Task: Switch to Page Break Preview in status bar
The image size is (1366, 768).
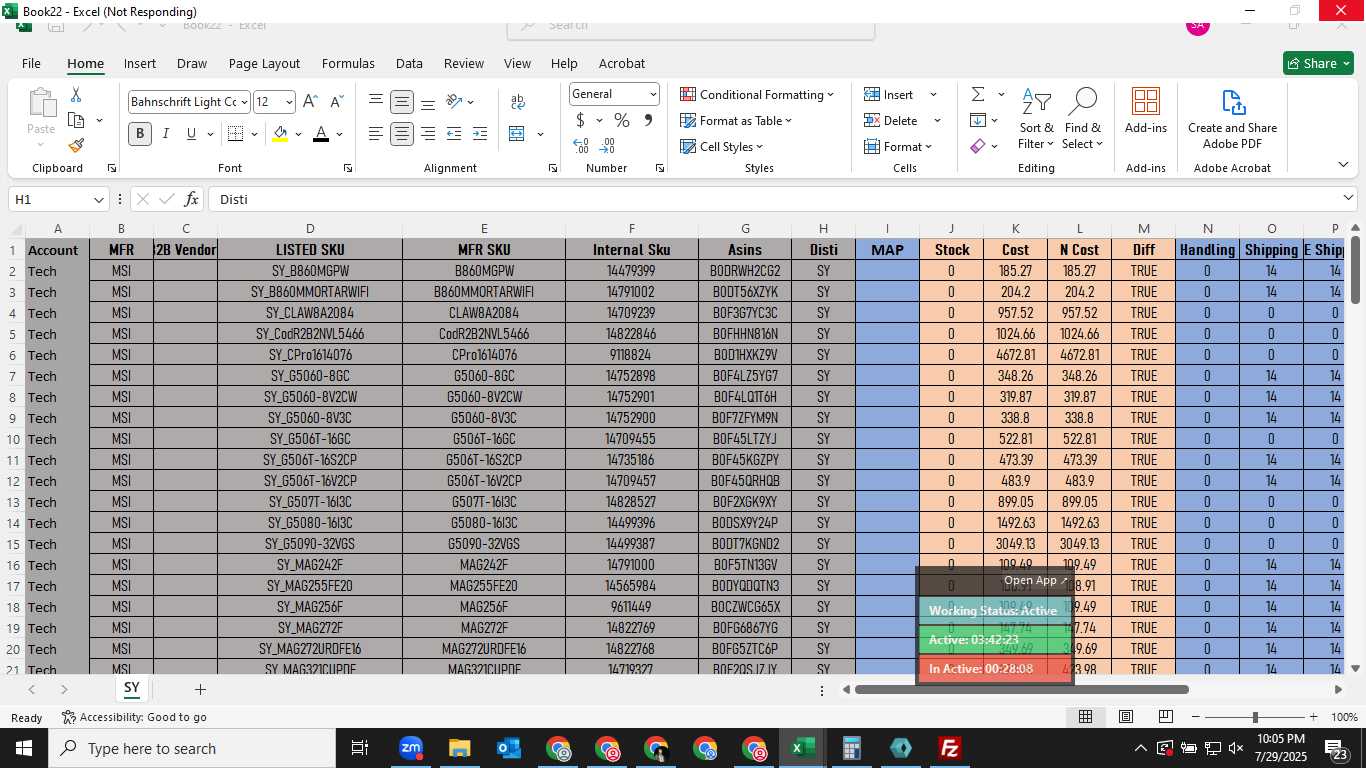Action: coord(1166,717)
